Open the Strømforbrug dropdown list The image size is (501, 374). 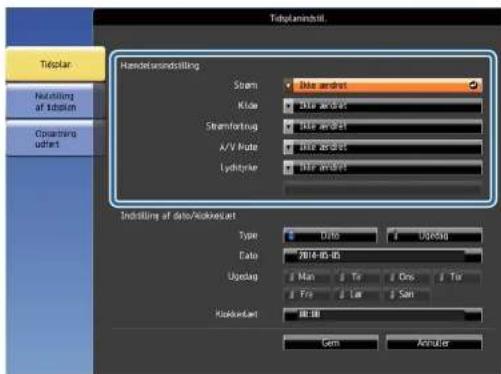coord(382,127)
